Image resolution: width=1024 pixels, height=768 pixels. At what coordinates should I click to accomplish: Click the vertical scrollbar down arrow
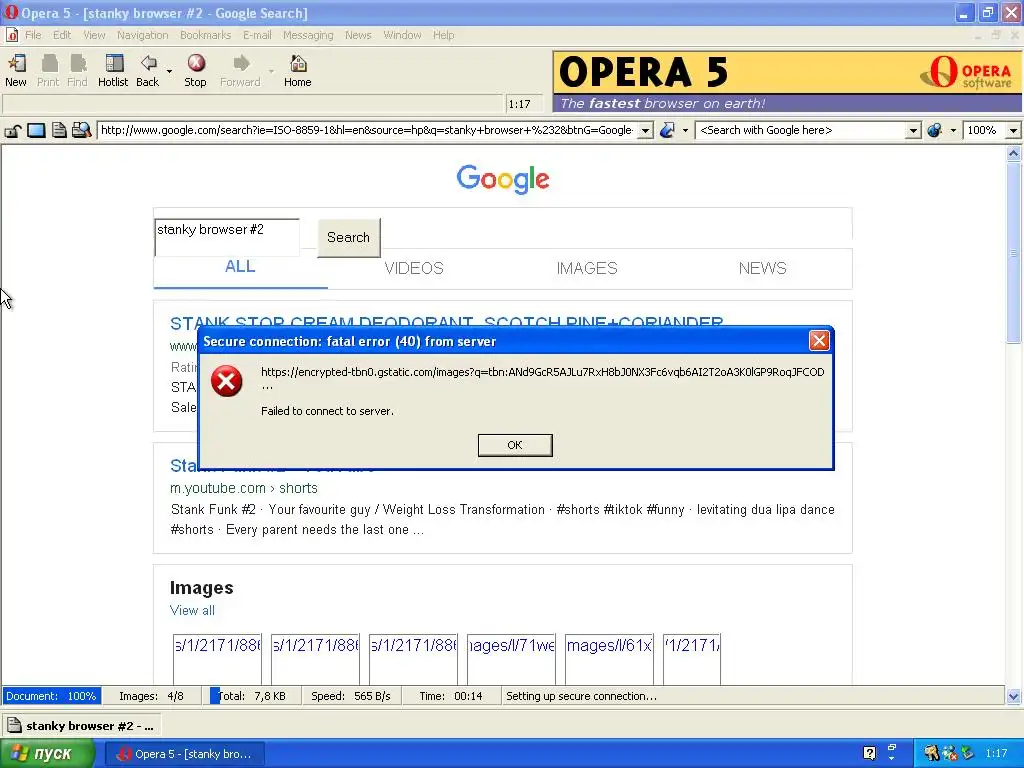[1013, 696]
